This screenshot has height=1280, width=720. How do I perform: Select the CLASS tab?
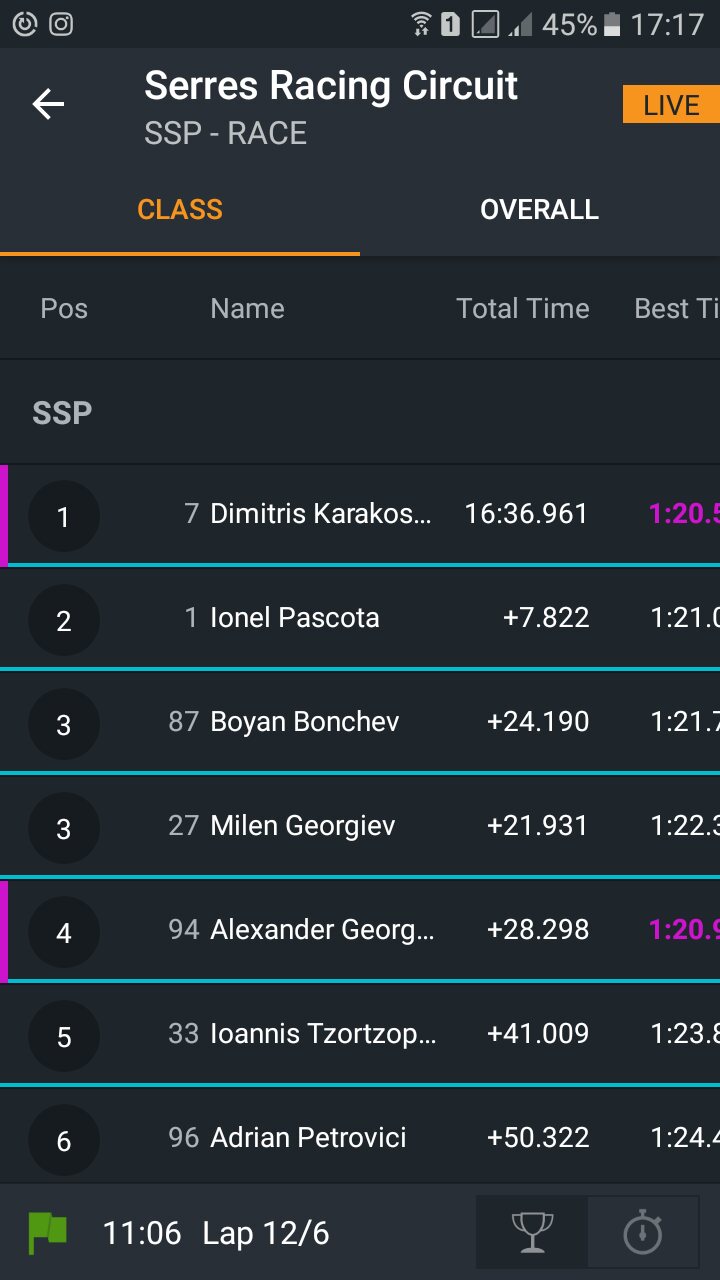coord(180,210)
